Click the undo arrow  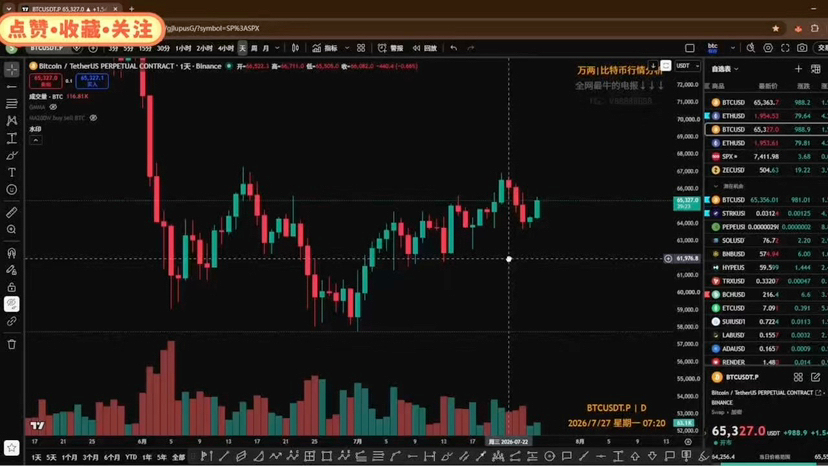(454, 48)
